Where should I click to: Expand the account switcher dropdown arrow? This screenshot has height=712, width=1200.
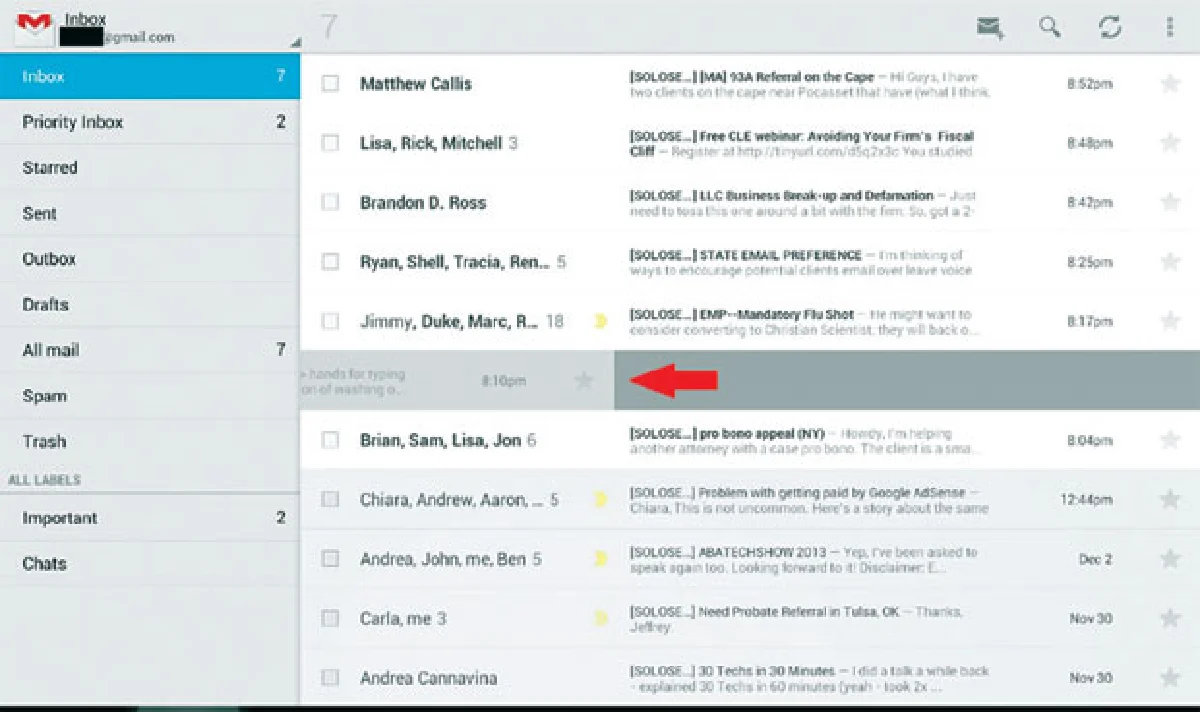coord(294,43)
